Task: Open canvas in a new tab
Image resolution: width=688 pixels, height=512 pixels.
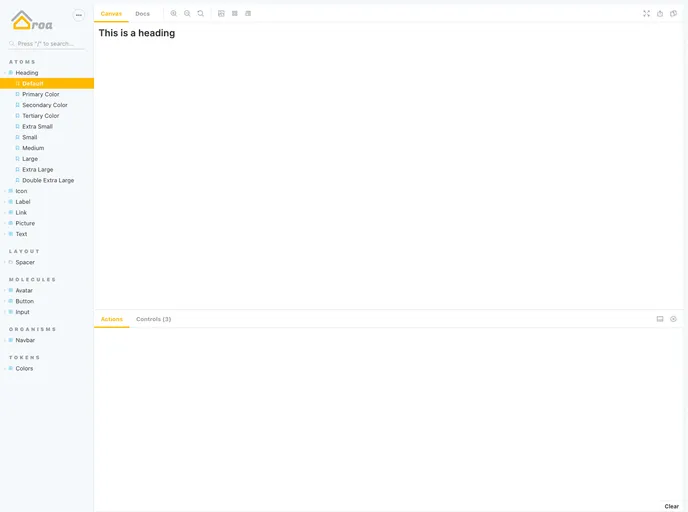Action: click(660, 14)
